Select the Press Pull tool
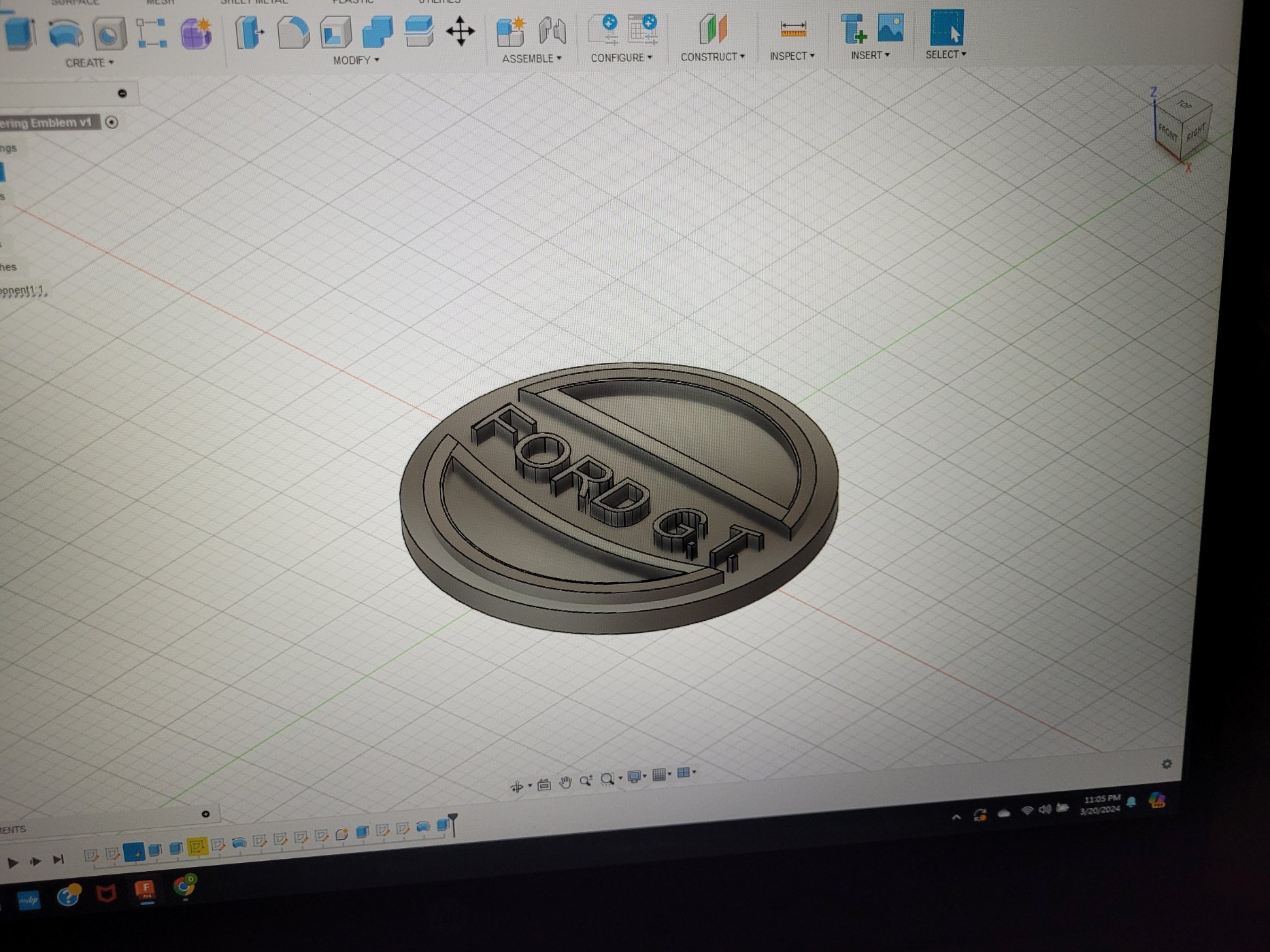The height and width of the screenshot is (952, 1270). coord(250,31)
